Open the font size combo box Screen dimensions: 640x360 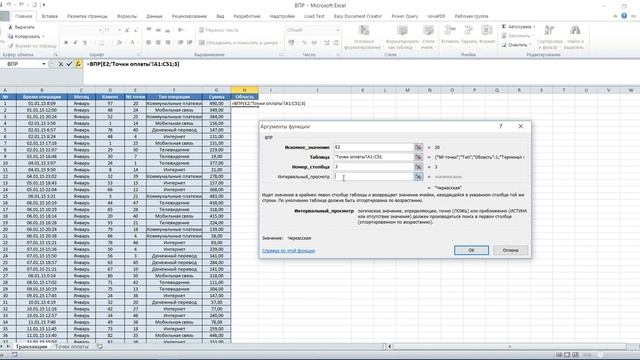pyautogui.click(x=113, y=30)
